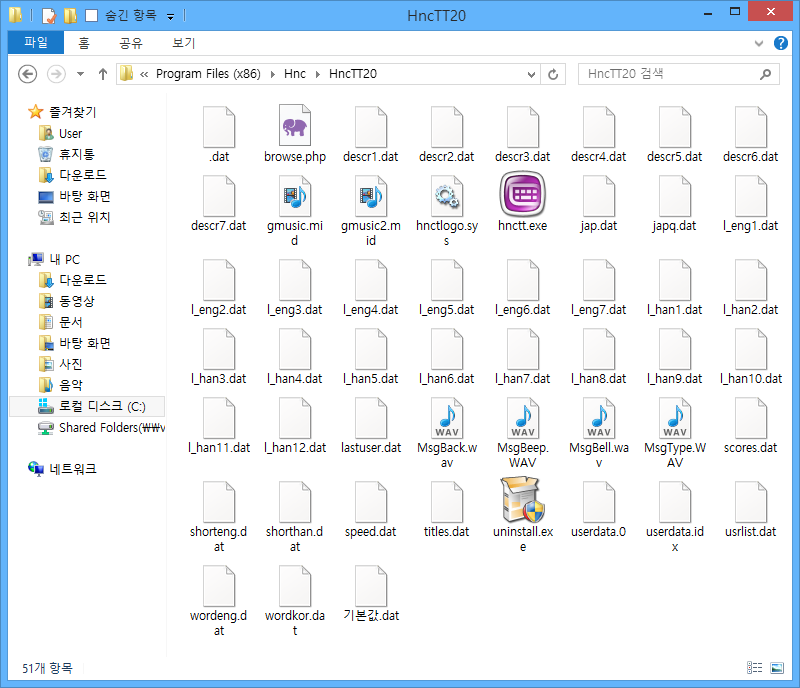Navigate to the Hnc breadcrumb folder

click(295, 74)
